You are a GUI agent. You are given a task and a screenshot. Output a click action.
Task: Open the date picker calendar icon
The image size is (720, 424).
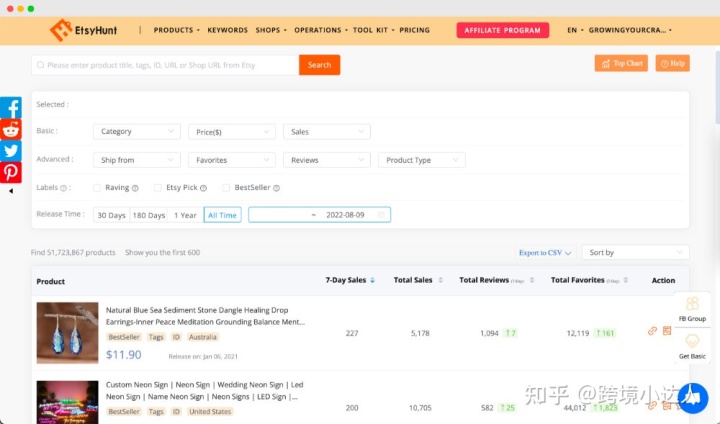point(381,215)
